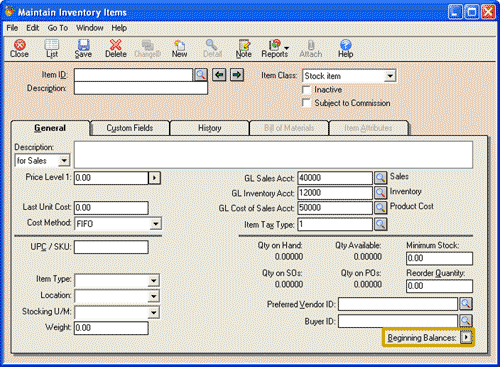
Task: Click the Minimum Stock field
Action: (439, 258)
